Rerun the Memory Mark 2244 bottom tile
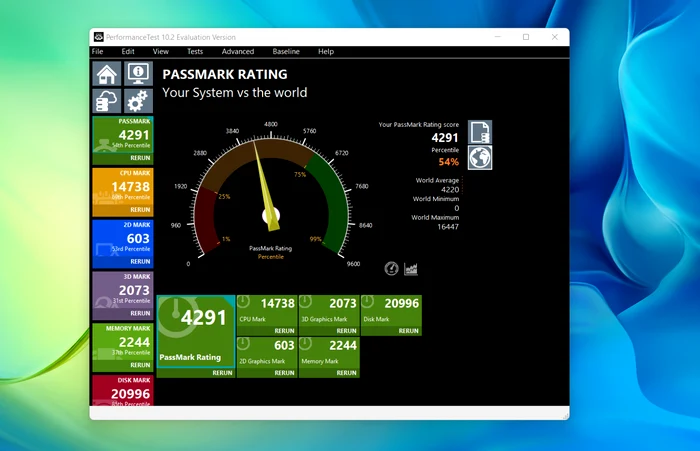Image resolution: width=700 pixels, height=451 pixels. tap(346, 373)
